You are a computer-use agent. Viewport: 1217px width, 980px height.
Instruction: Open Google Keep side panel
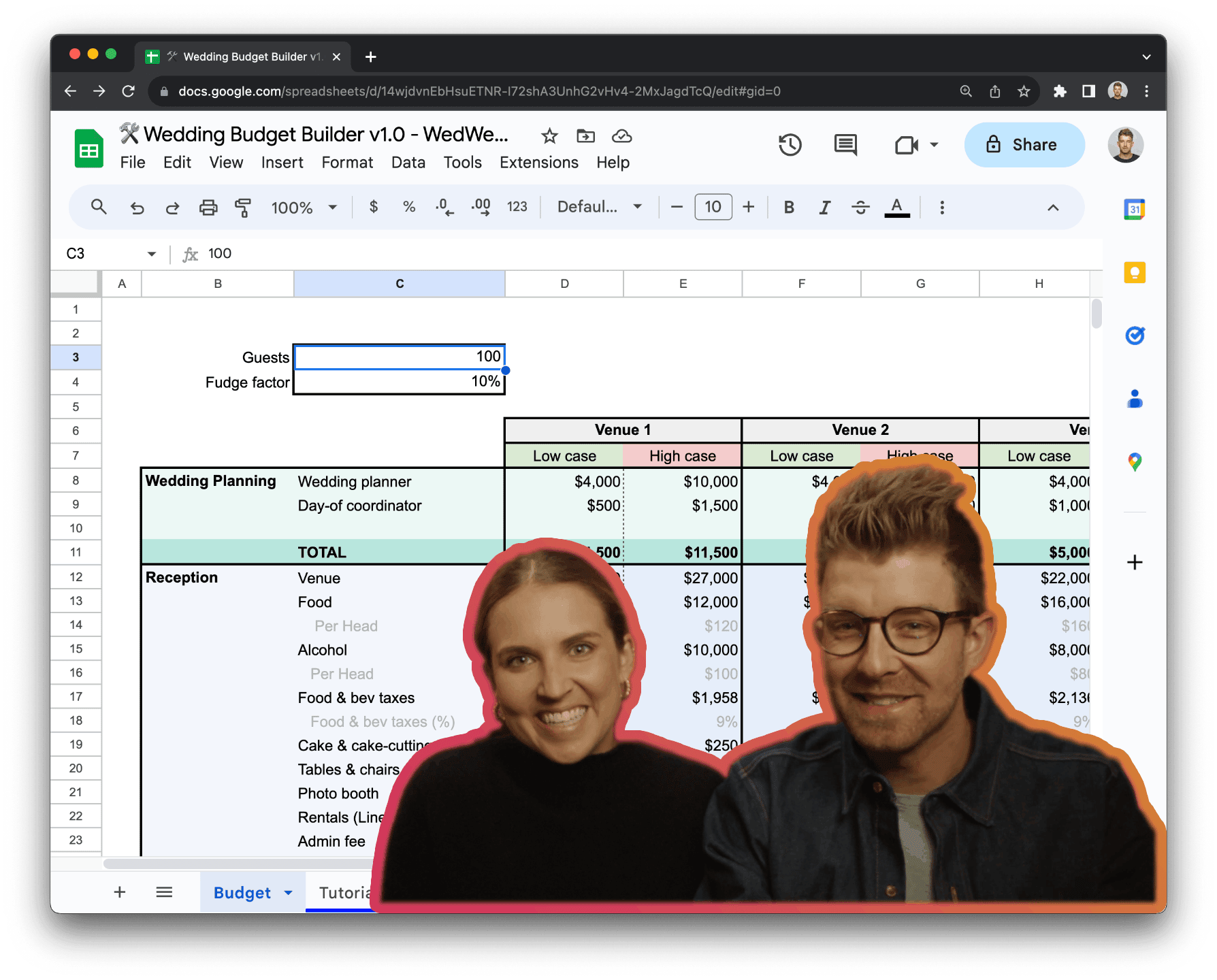pyautogui.click(x=1133, y=272)
